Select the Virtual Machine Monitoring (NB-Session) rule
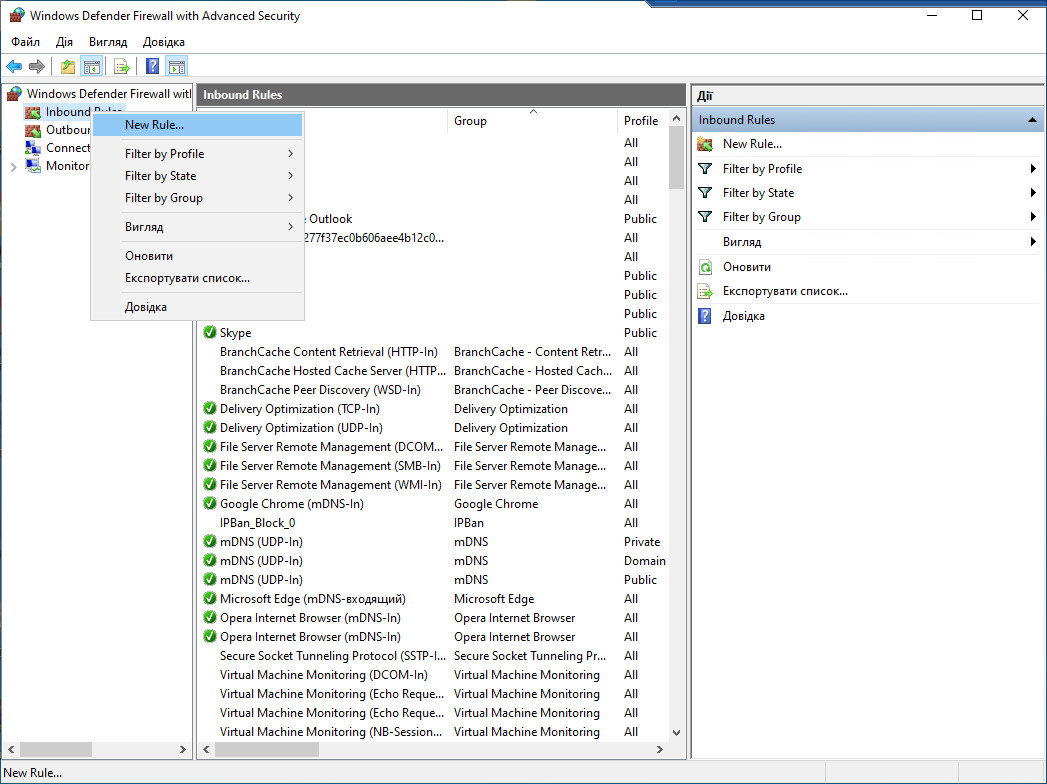Image resolution: width=1047 pixels, height=784 pixels. [331, 732]
